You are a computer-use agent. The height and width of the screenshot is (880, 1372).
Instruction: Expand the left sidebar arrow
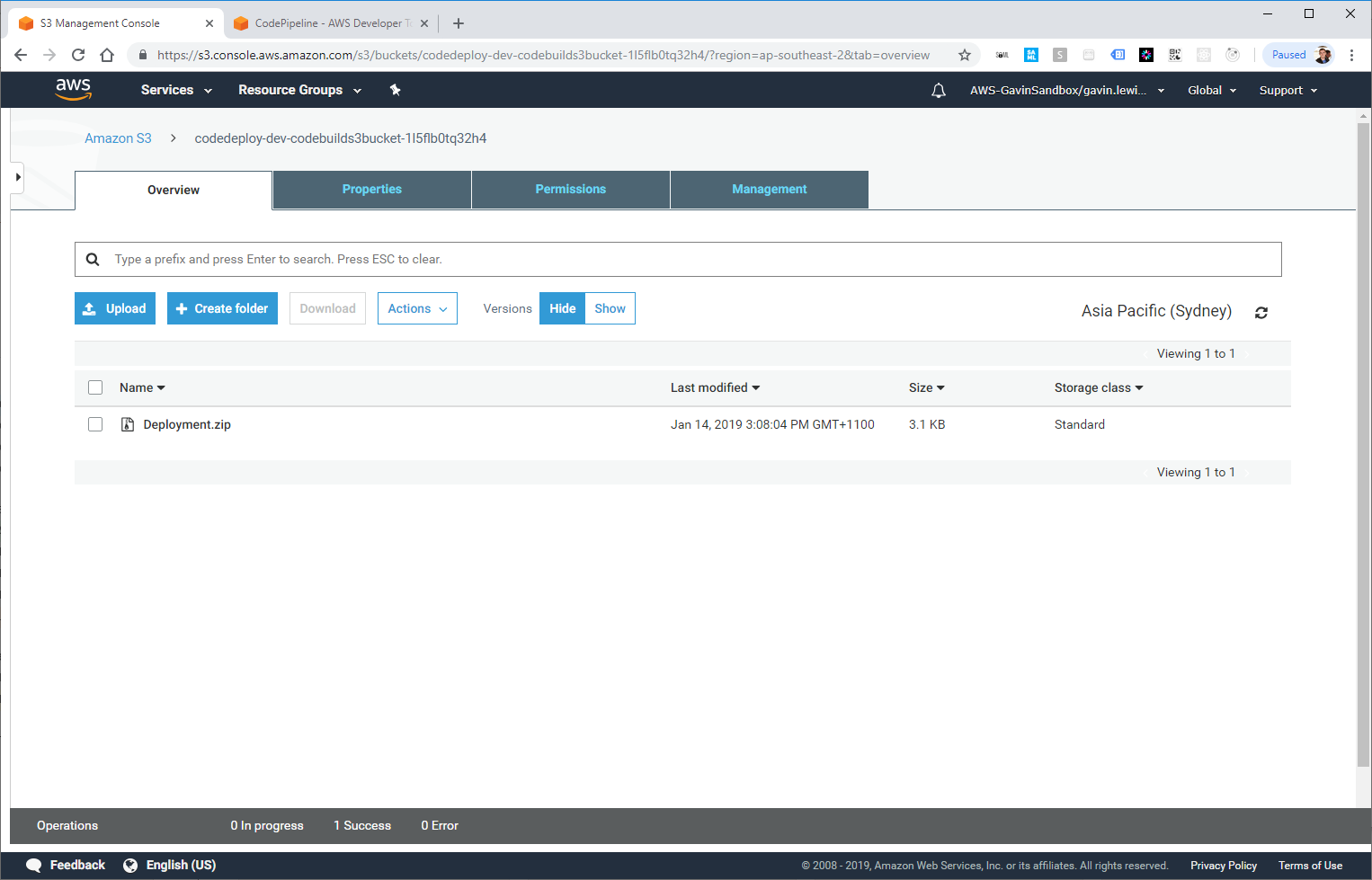click(17, 177)
